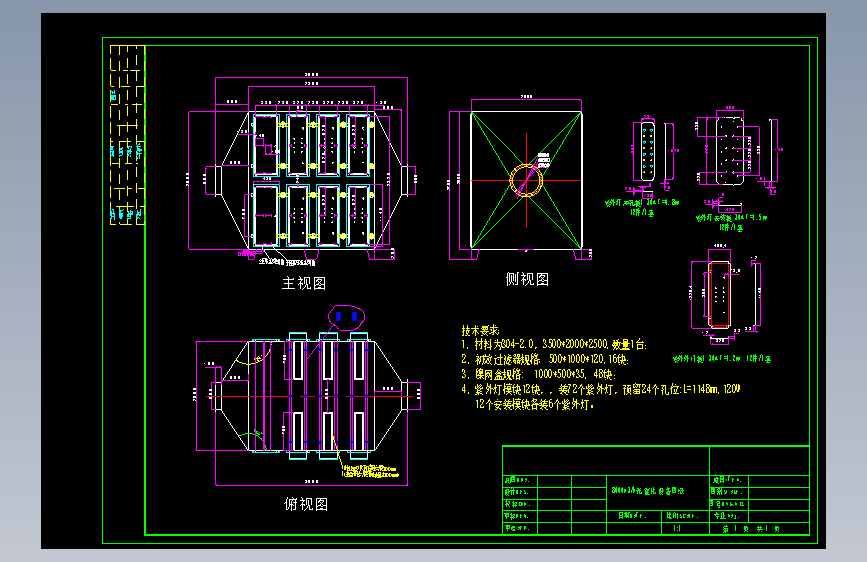Screen dimensions: 867x562
Task: Click the line 12个安装模块各装6个紫外灯
Action: coord(534,404)
